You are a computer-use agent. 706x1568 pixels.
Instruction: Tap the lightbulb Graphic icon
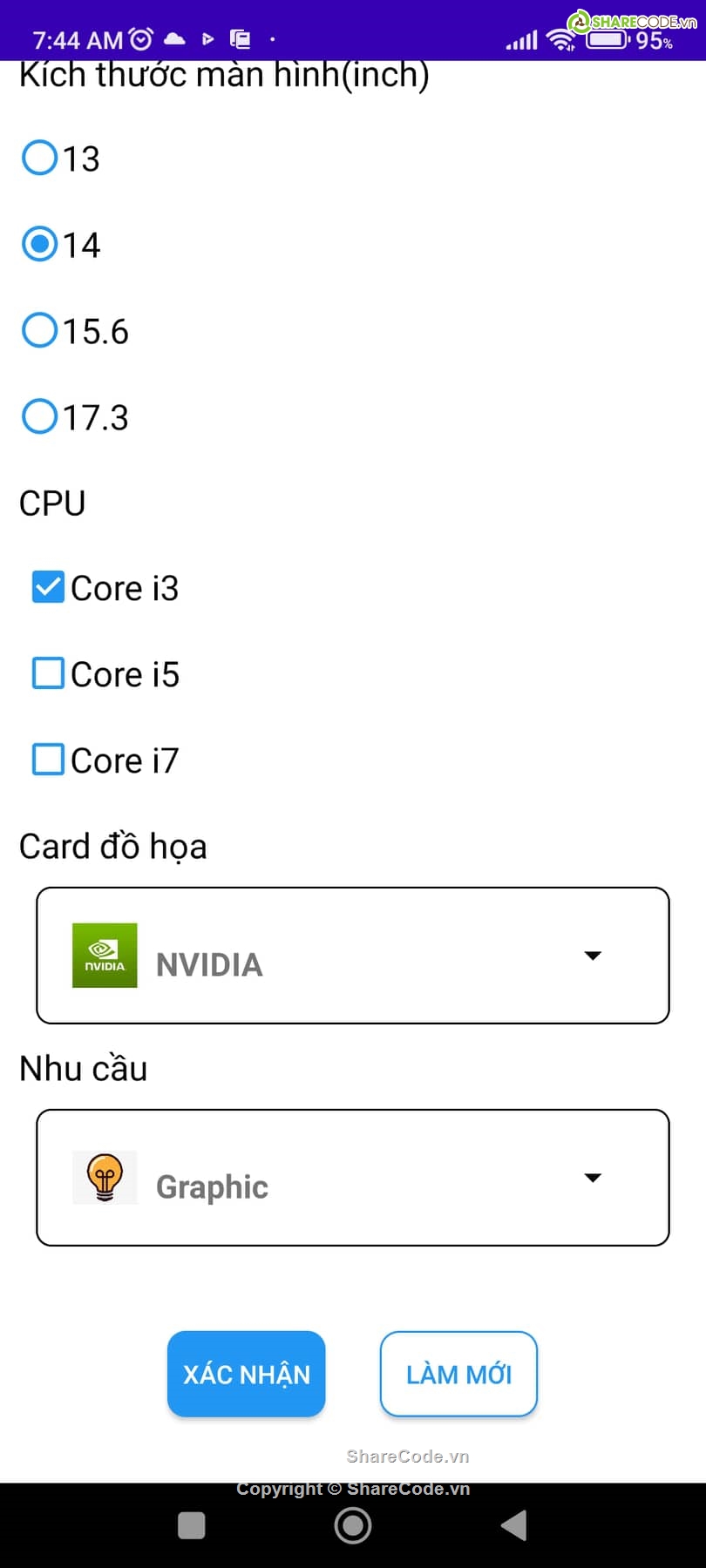tap(105, 1177)
